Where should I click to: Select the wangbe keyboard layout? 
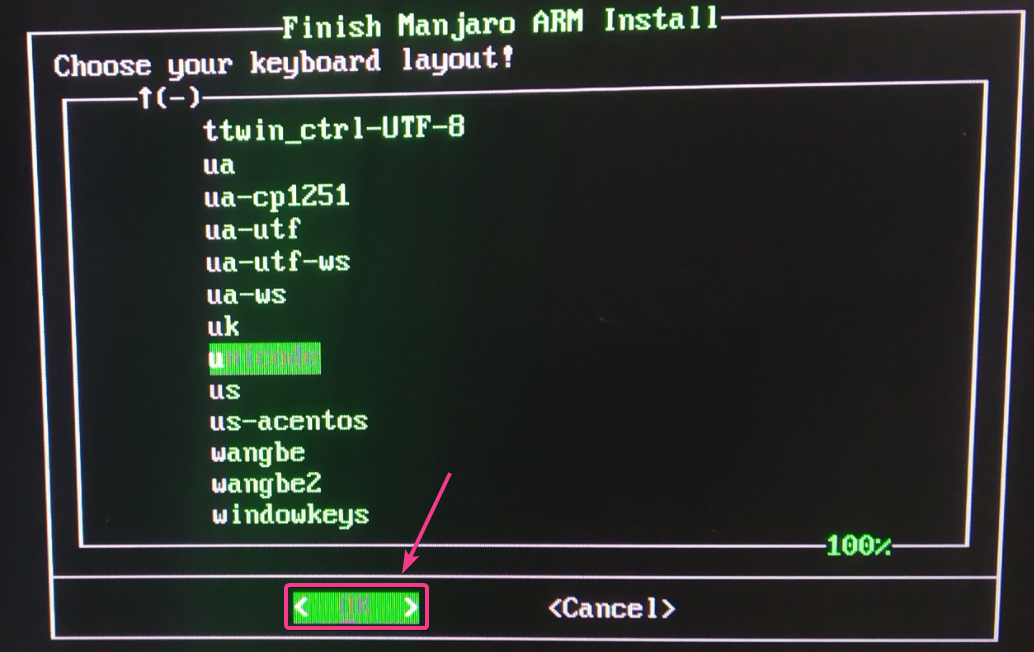[x=258, y=453]
